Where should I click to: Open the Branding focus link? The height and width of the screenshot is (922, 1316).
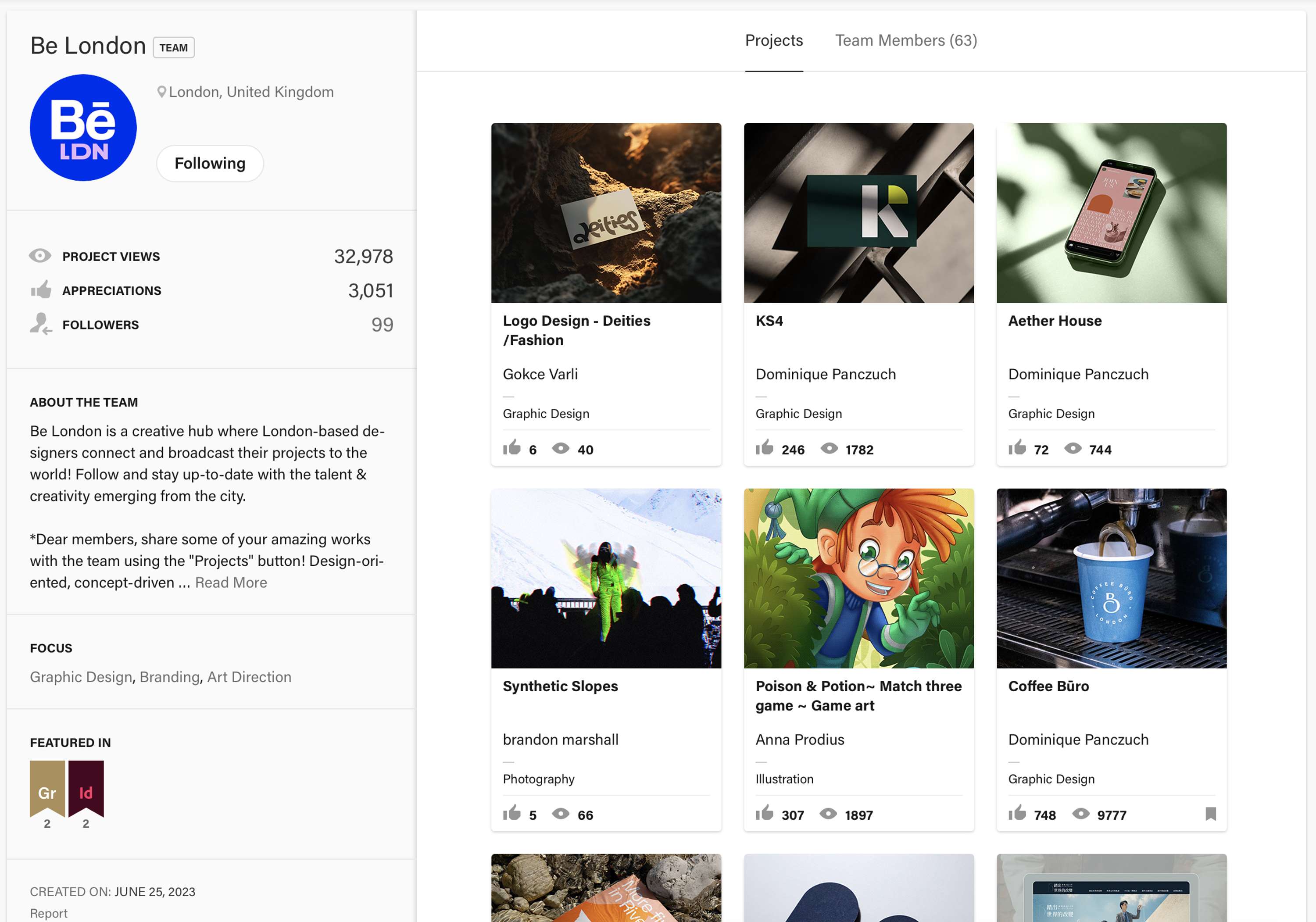[170, 677]
